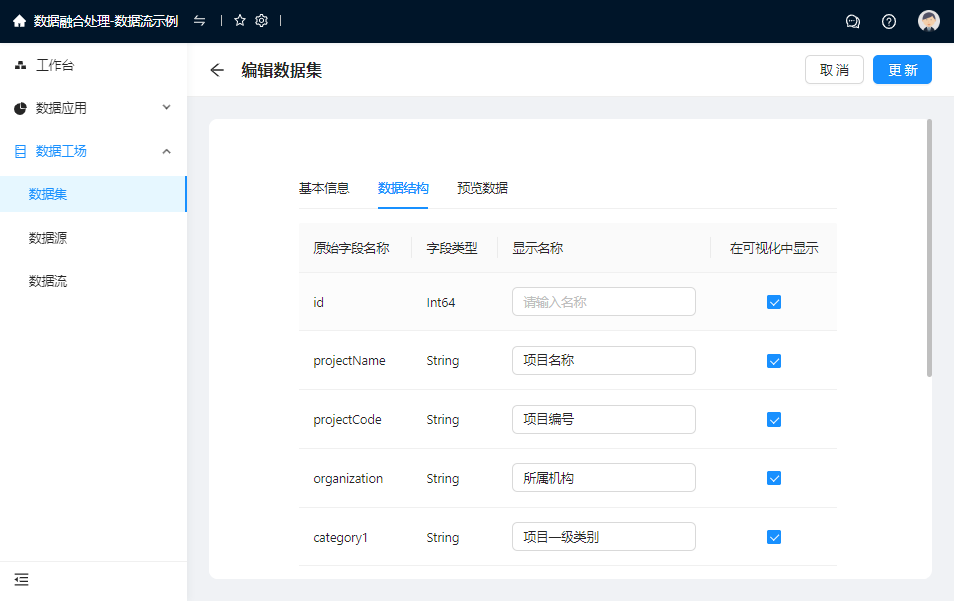Image resolution: width=954 pixels, height=601 pixels.
Task: Click the home icon in top bar
Action: pyautogui.click(x=19, y=21)
